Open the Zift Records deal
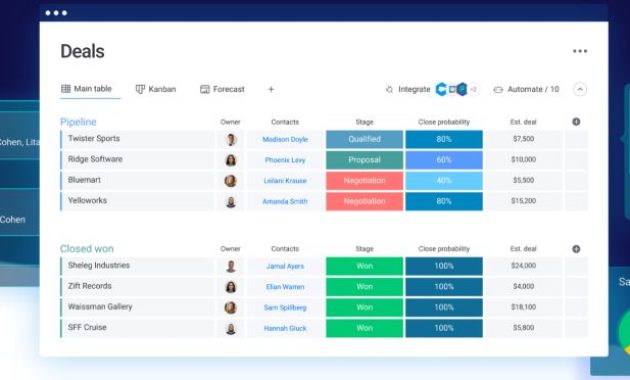The image size is (630, 380). point(90,286)
